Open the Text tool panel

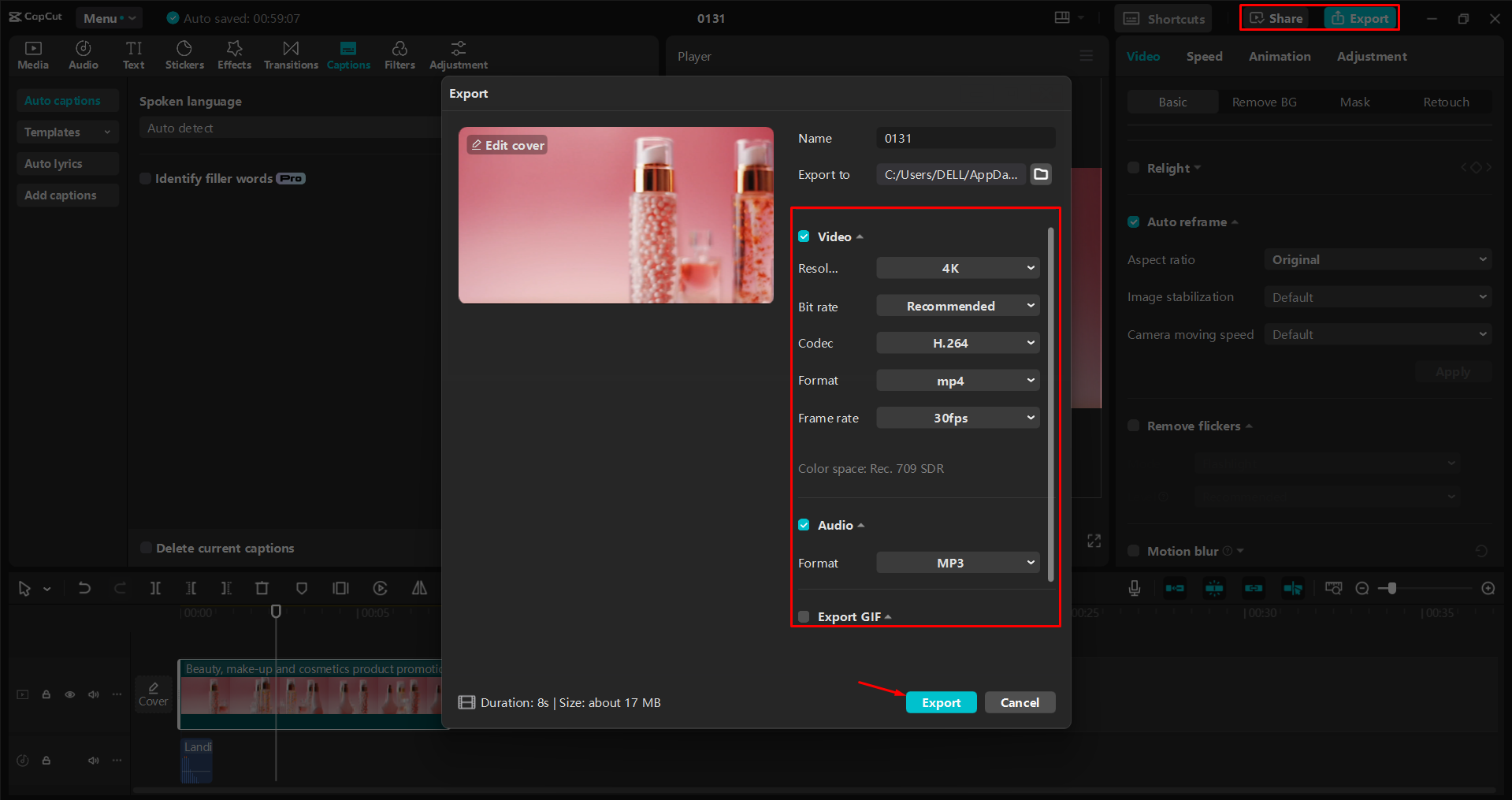point(134,55)
